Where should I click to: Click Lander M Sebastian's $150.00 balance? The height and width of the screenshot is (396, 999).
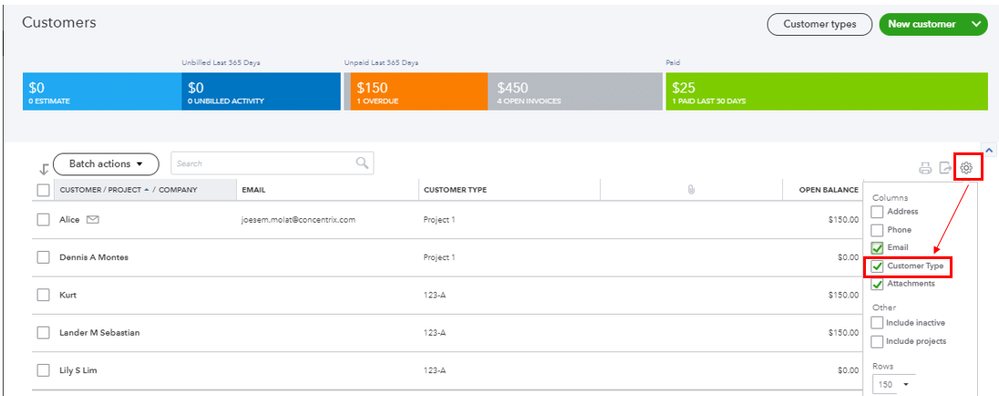[843, 333]
